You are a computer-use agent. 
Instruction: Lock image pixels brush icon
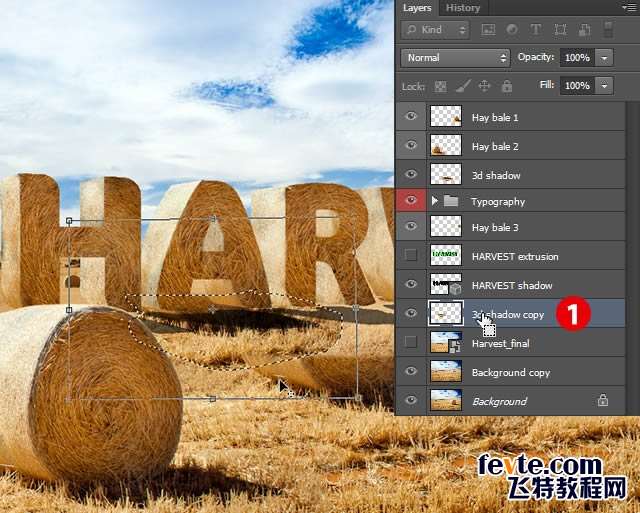[x=462, y=87]
